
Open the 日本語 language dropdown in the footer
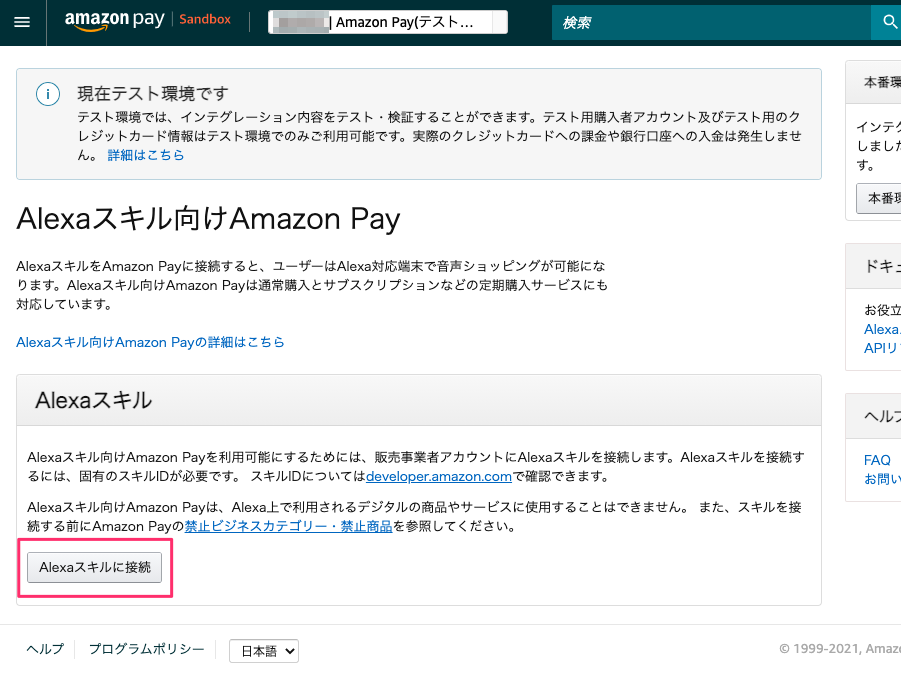point(263,651)
